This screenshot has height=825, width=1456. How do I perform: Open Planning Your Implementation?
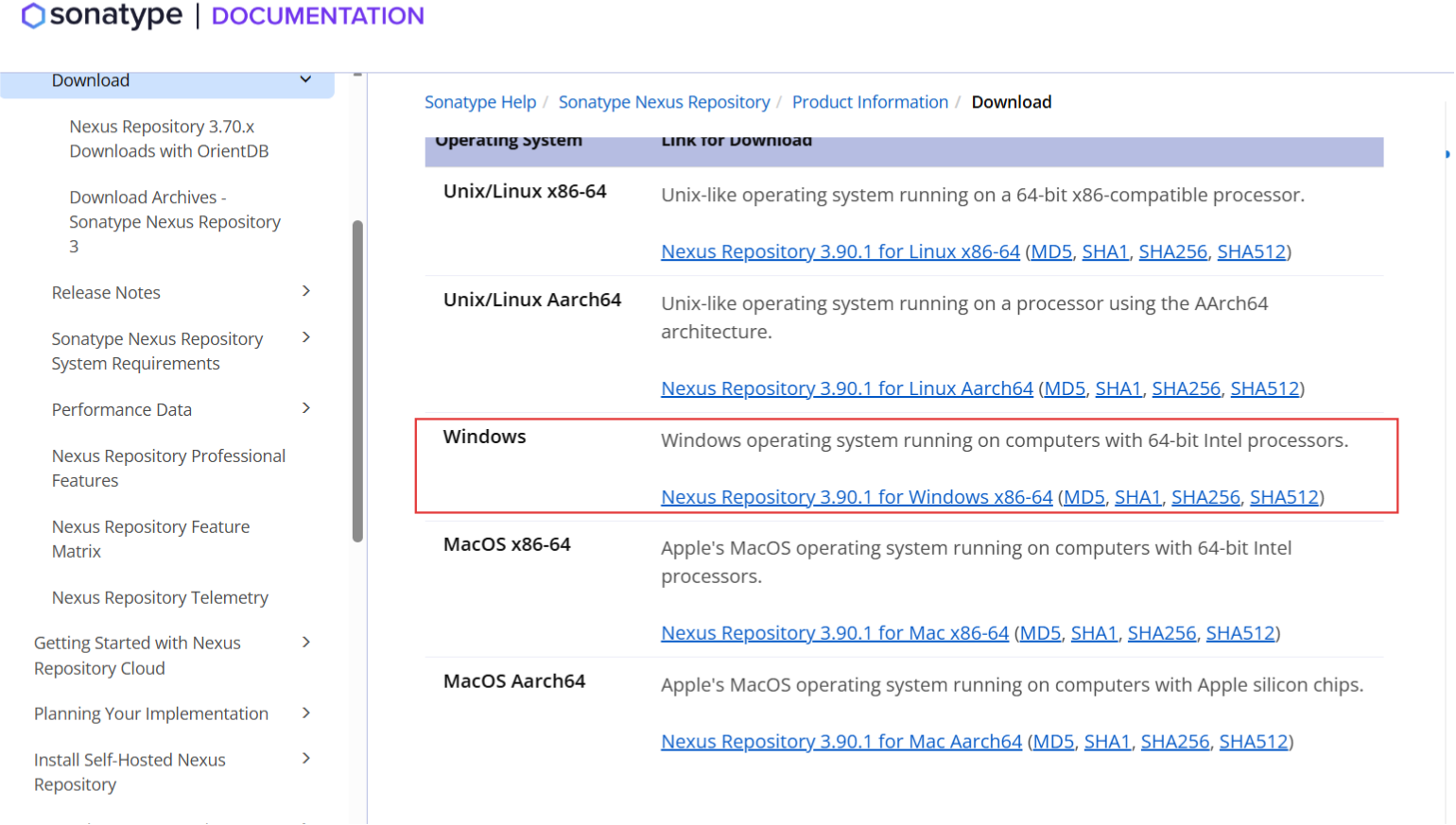(151, 714)
